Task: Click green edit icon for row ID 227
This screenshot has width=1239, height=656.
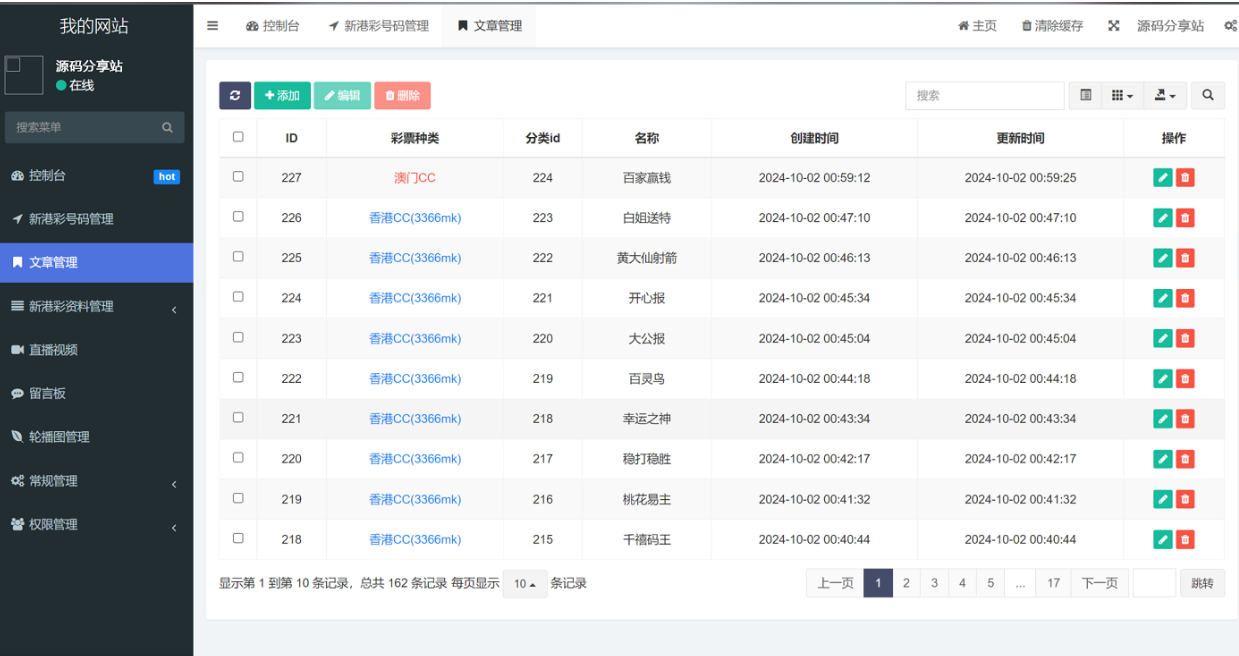Action: tap(1162, 178)
